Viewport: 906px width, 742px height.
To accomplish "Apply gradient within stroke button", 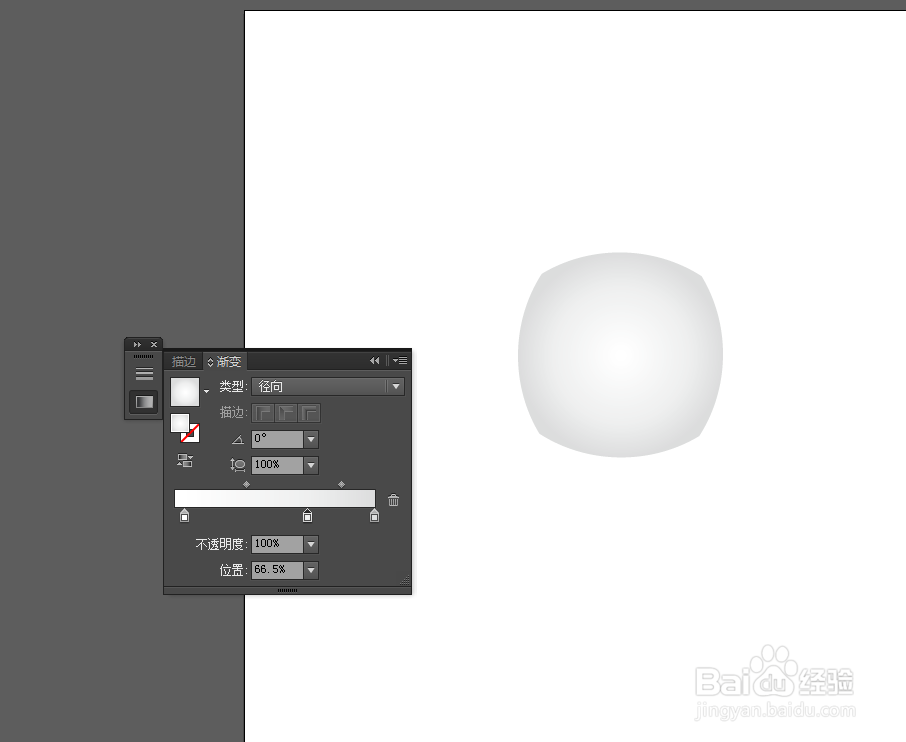I will [x=263, y=413].
